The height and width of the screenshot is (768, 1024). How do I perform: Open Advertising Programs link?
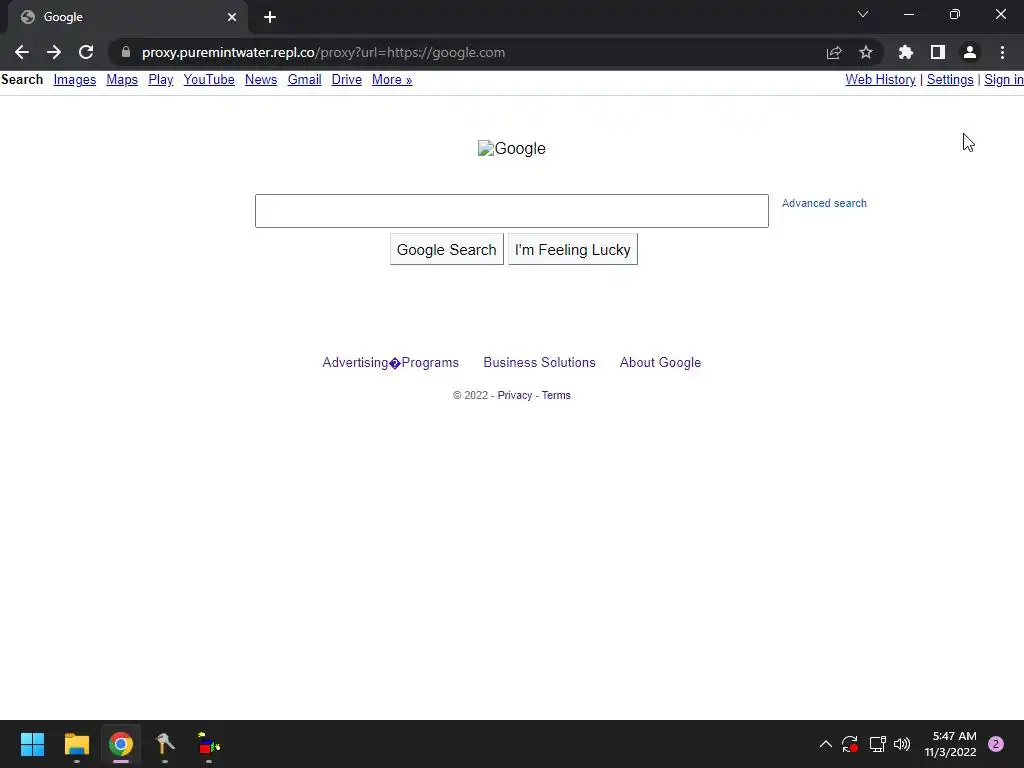[391, 362]
